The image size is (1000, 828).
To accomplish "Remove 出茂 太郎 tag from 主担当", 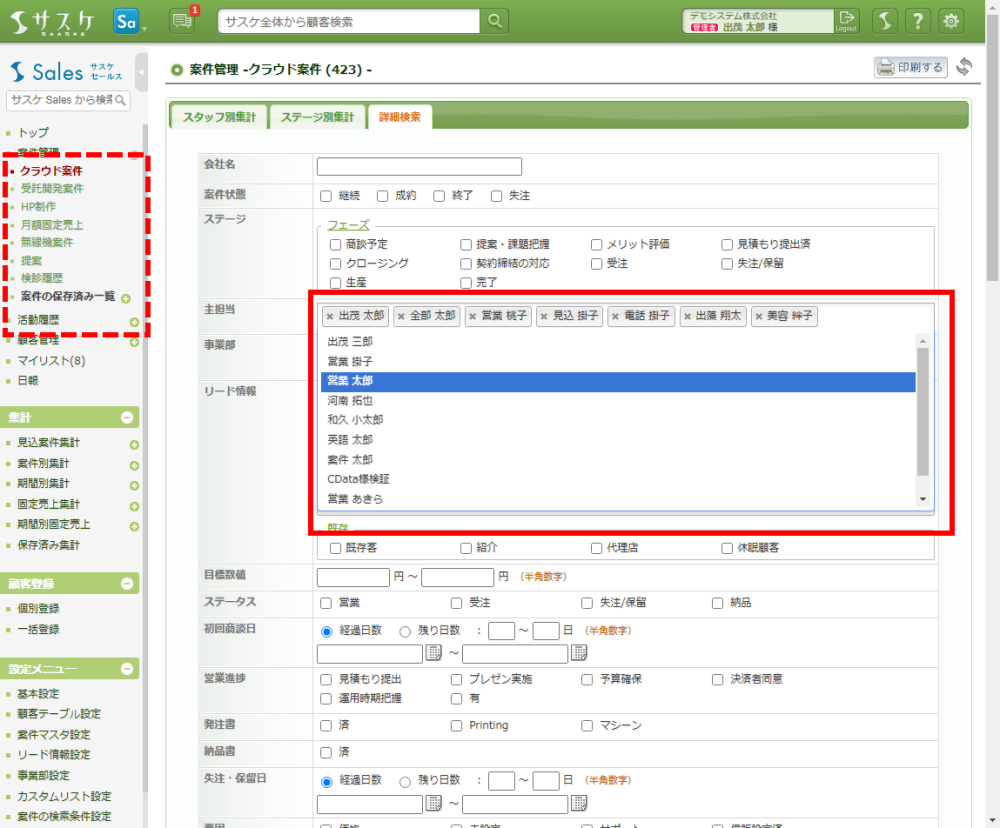I will pyautogui.click(x=330, y=317).
